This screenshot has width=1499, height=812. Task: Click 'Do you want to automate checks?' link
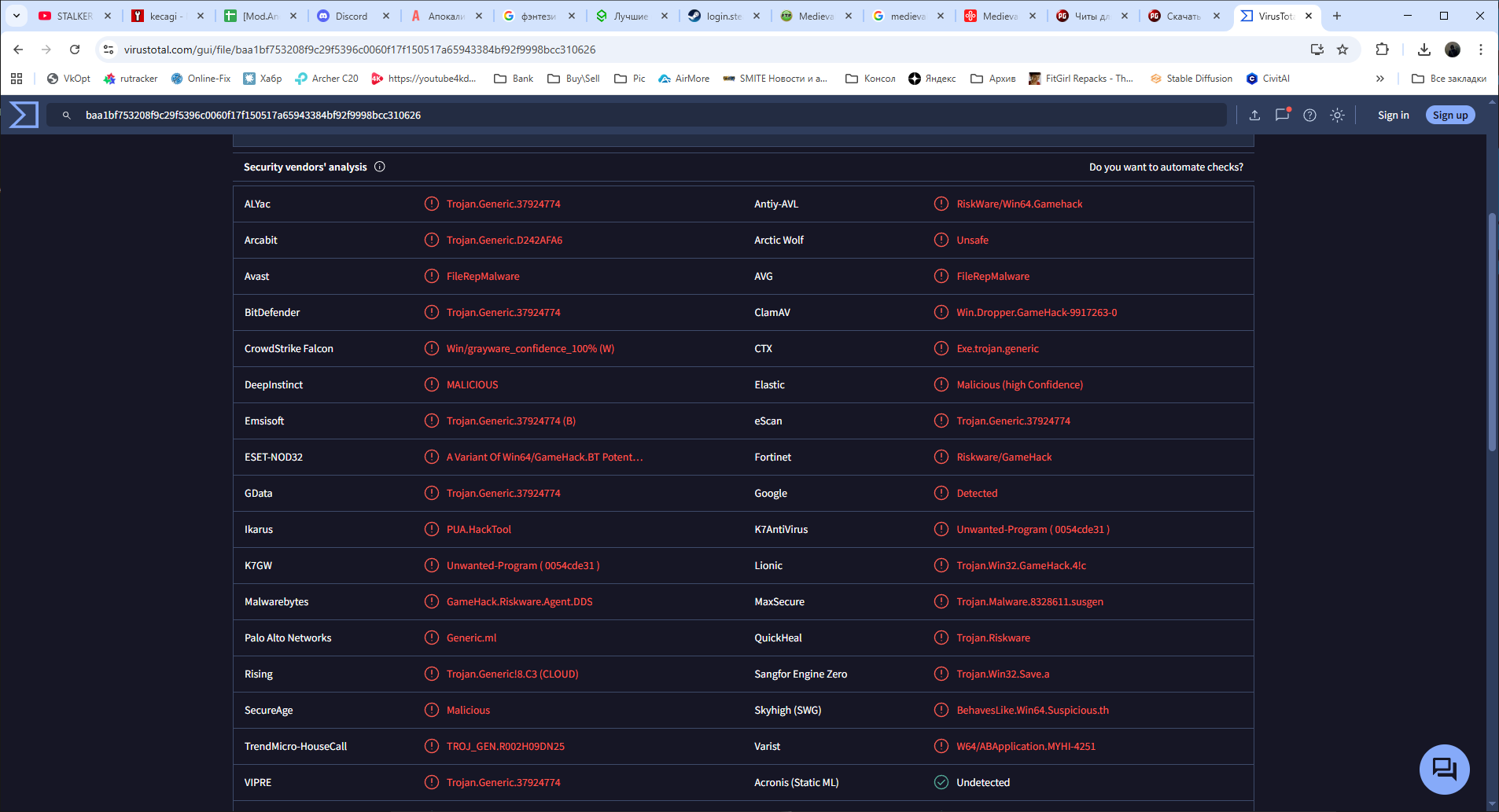[x=1166, y=167]
